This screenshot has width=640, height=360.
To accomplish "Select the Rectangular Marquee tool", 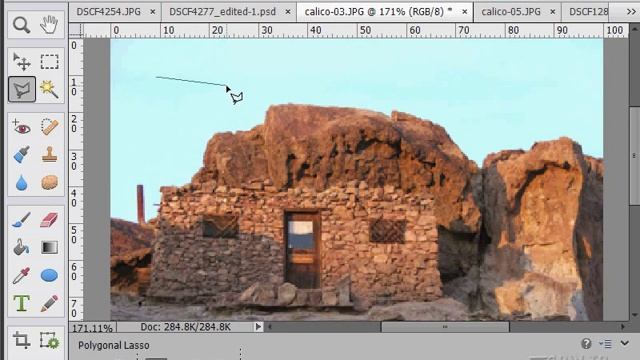I will tap(49, 62).
